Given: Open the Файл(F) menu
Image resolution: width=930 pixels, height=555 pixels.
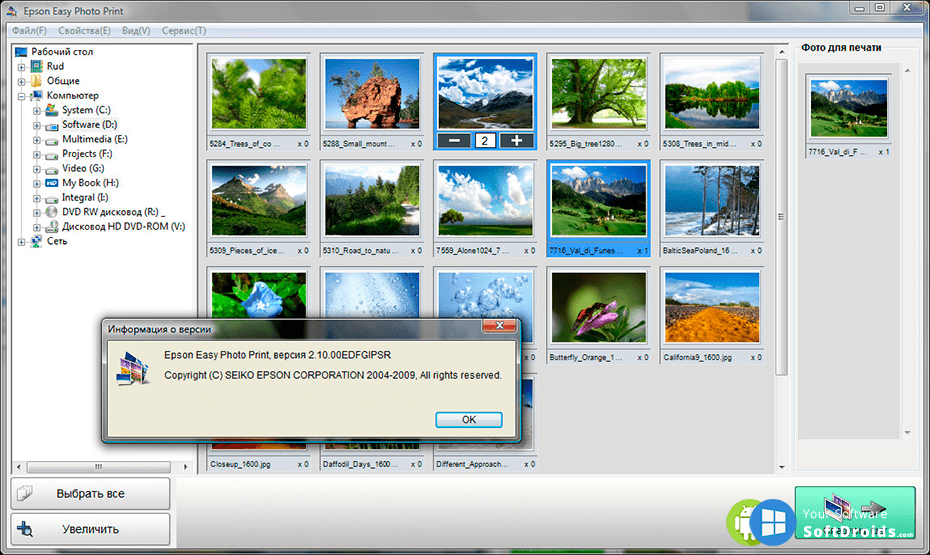Looking at the screenshot, I should (31, 31).
